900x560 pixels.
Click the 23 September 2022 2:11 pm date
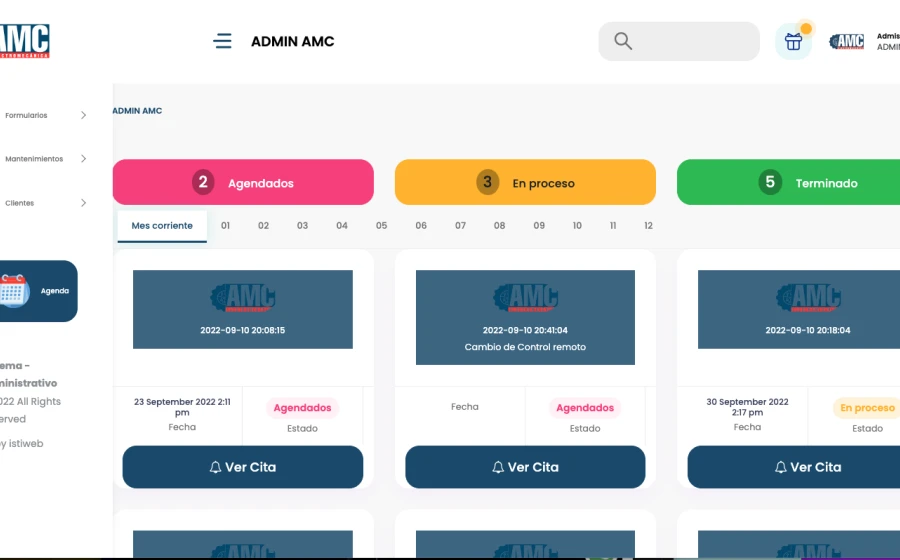[182, 407]
